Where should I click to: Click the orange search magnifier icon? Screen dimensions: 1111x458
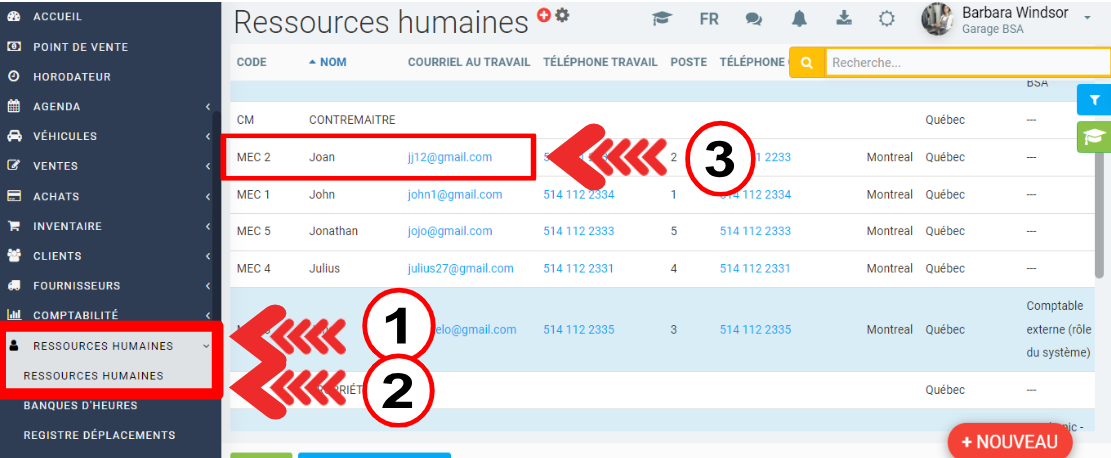(806, 62)
